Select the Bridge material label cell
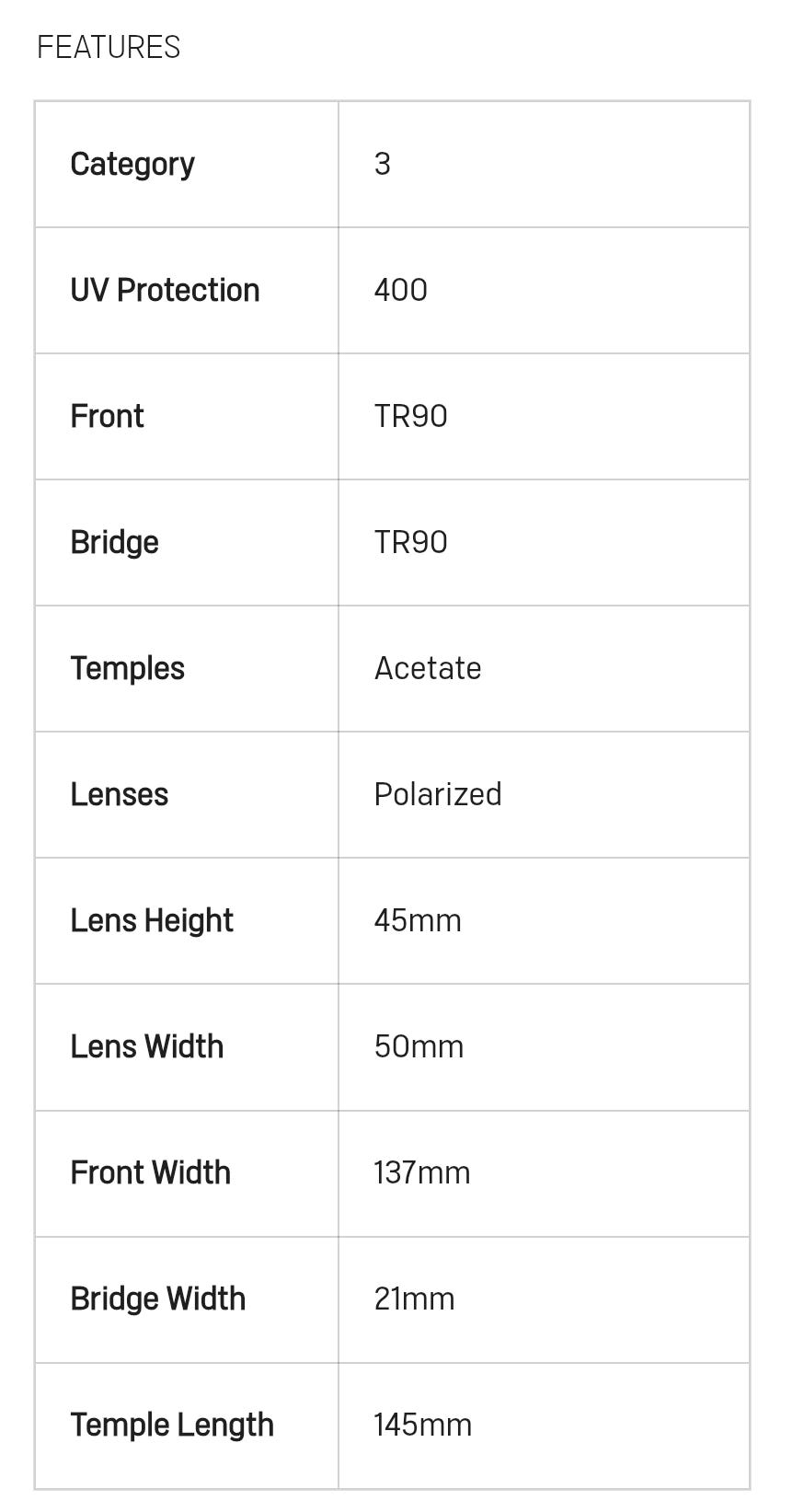The width and height of the screenshot is (804, 1512). coord(114,542)
